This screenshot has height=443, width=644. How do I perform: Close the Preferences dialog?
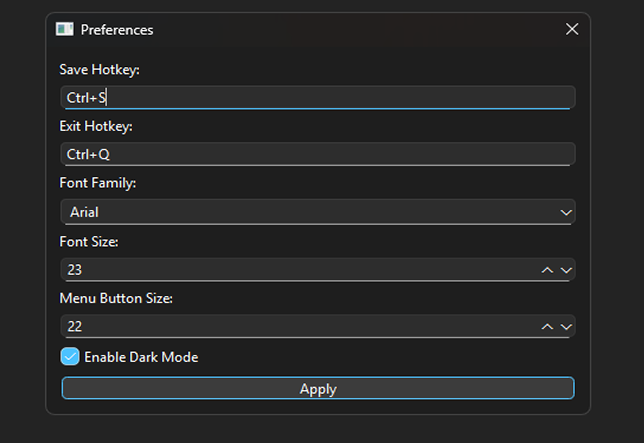[572, 29]
